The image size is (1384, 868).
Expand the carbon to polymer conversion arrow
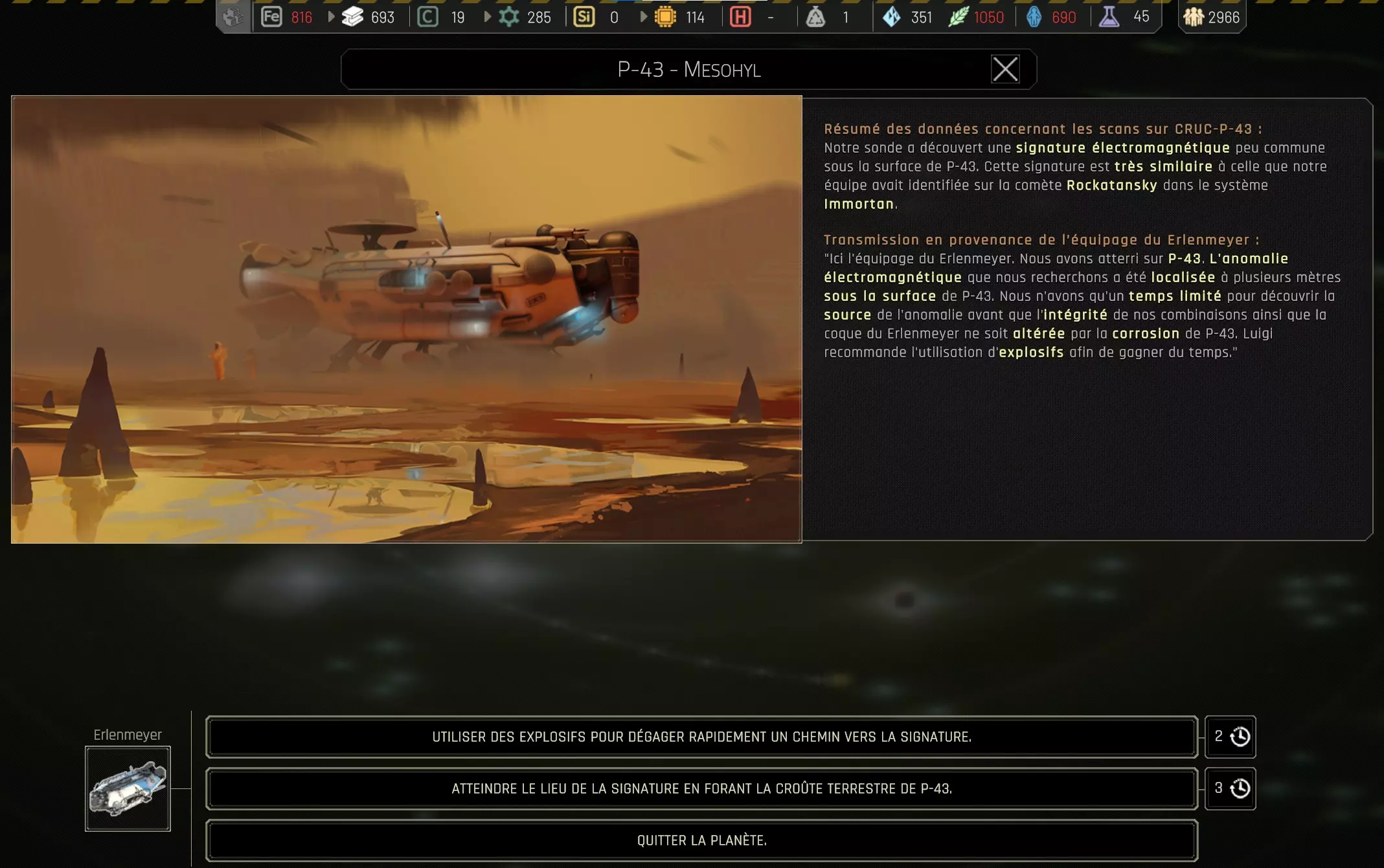click(487, 17)
